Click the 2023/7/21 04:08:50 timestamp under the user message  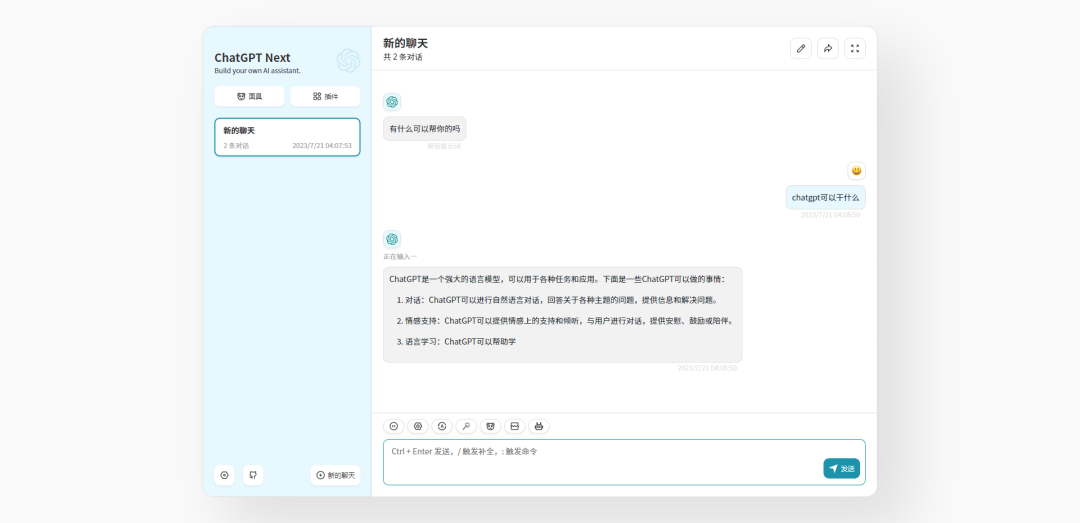tap(830, 215)
